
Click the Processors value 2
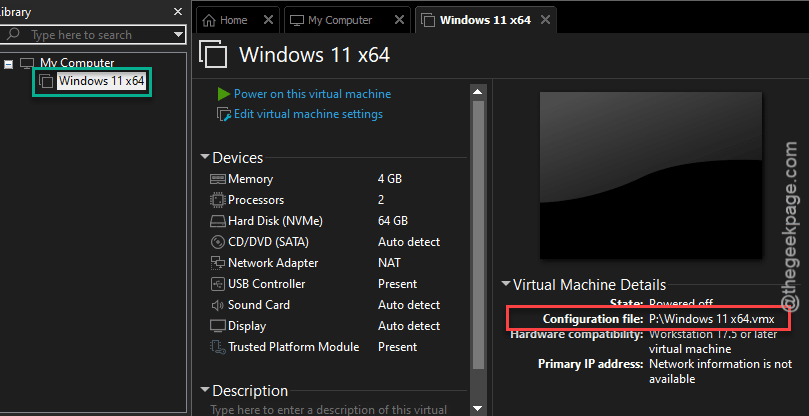click(381, 200)
